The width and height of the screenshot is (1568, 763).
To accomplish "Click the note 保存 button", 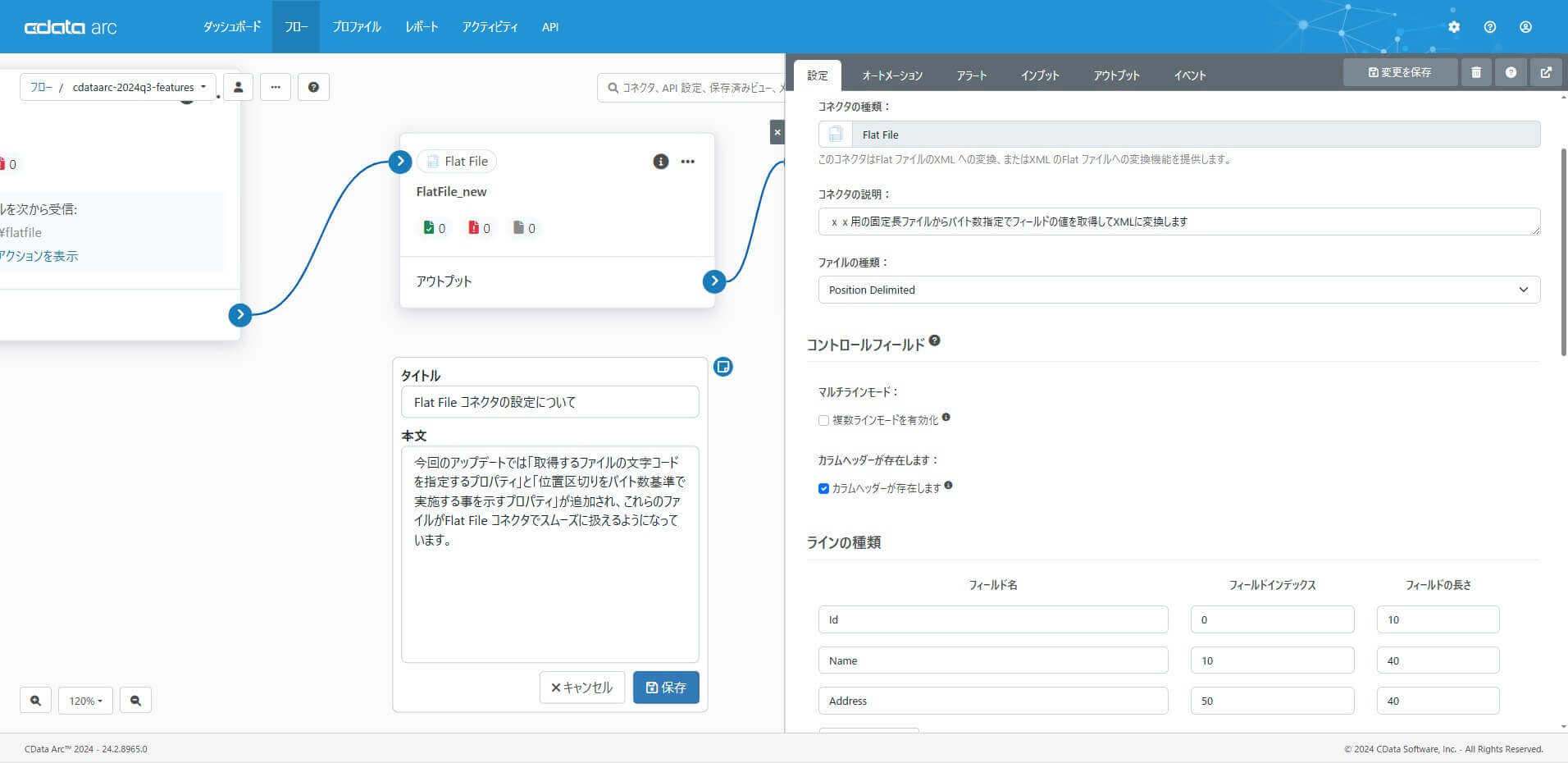I will 666,688.
